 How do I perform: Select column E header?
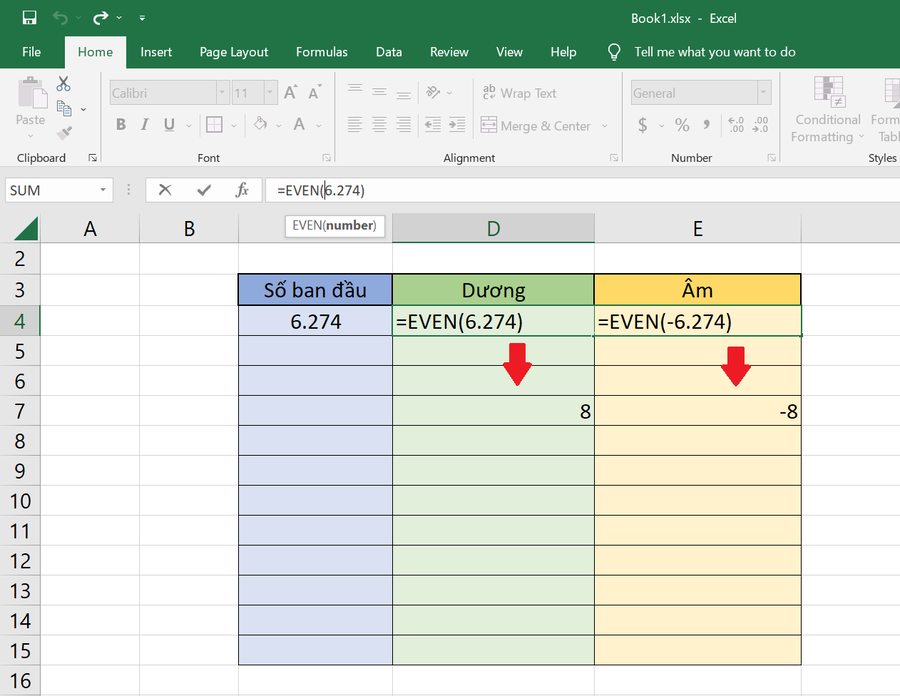697,228
